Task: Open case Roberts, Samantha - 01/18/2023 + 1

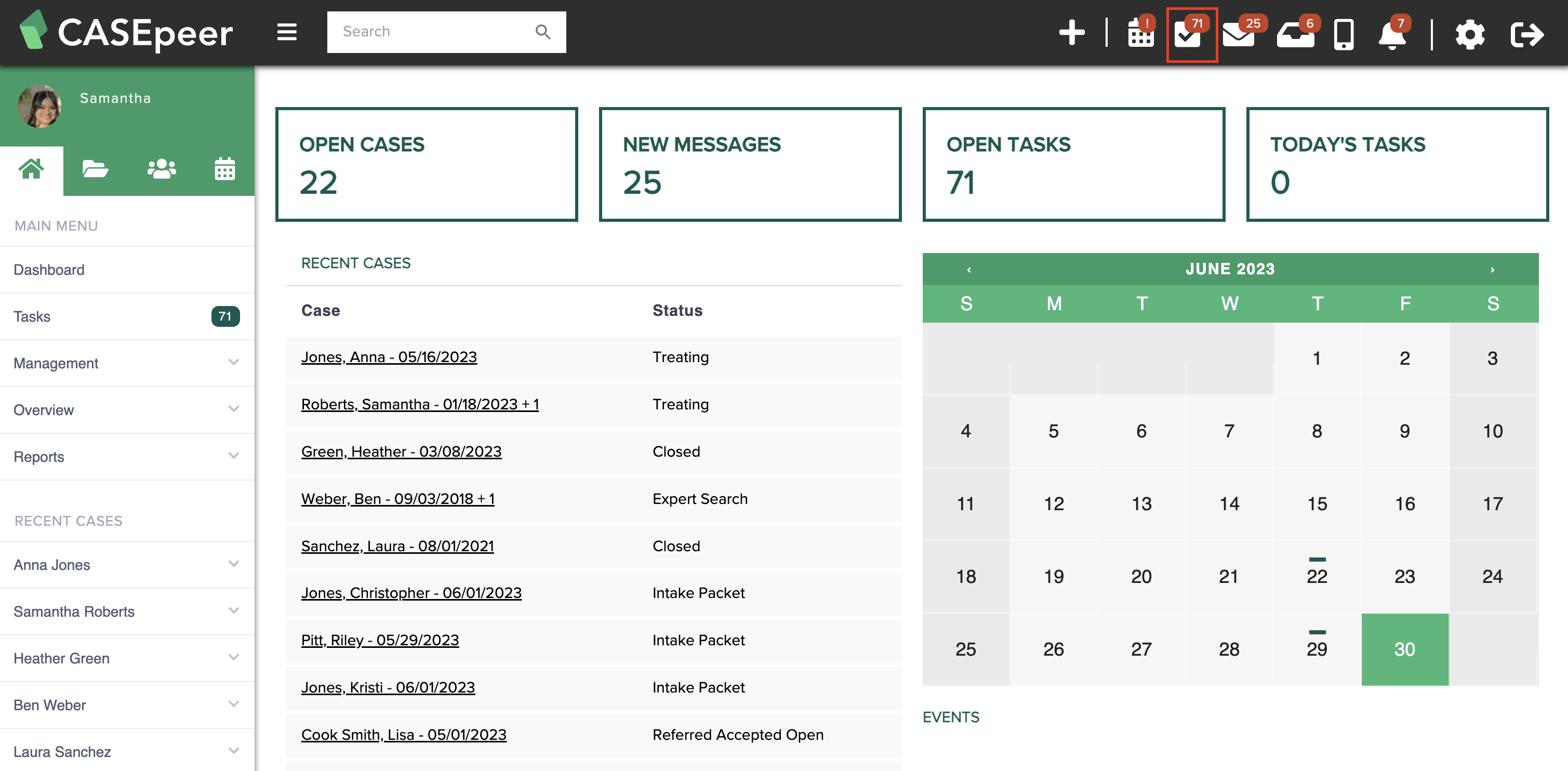Action: (420, 405)
